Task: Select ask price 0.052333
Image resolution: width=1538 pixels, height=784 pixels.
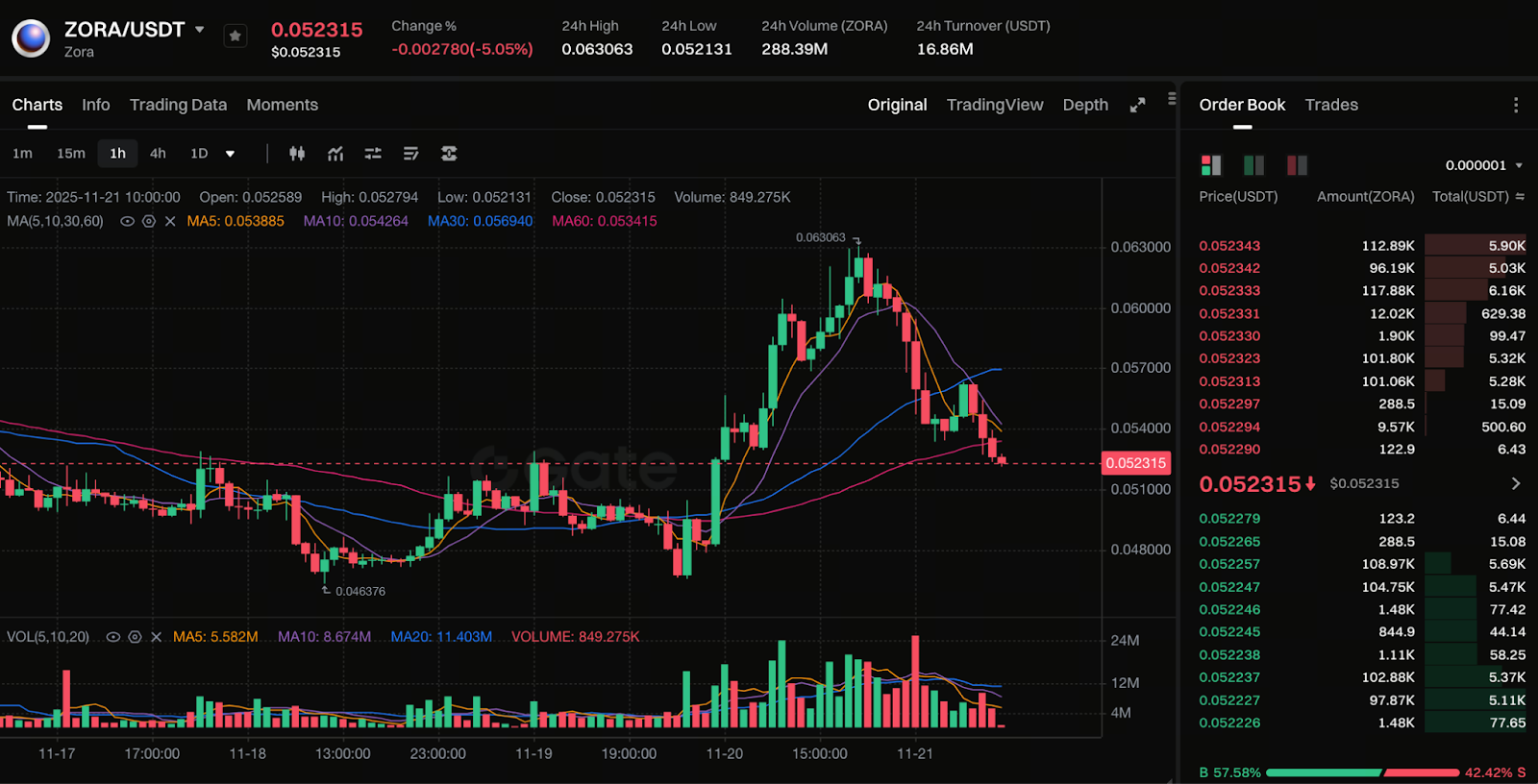Action: pos(1229,290)
